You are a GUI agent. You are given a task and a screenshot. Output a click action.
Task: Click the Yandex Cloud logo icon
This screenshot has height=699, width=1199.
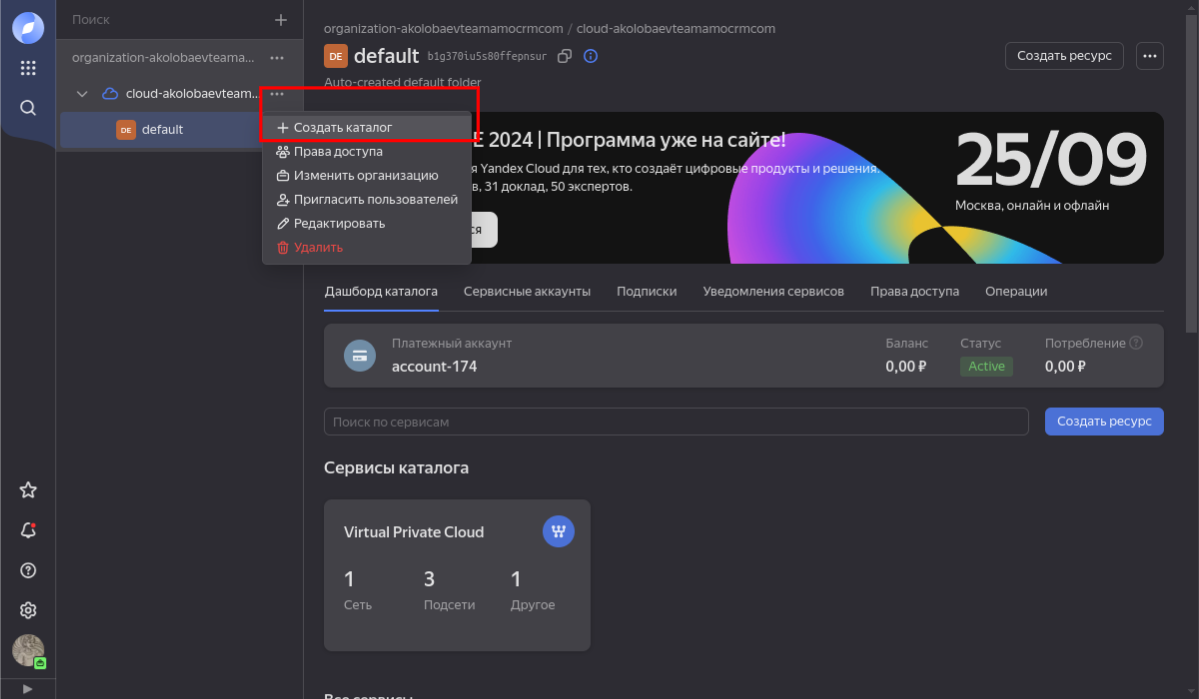point(28,28)
